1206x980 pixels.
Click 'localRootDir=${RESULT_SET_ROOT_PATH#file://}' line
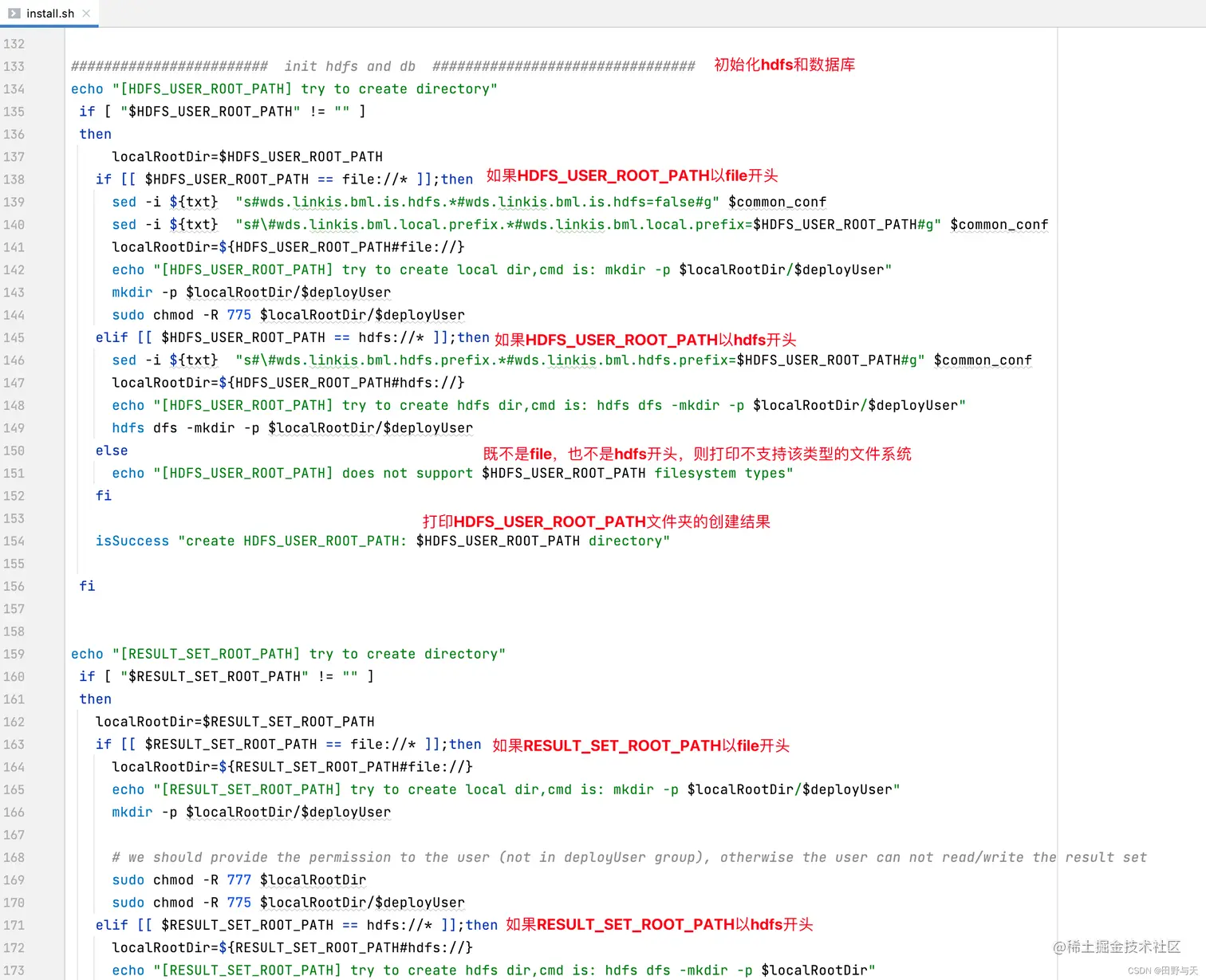pyautogui.click(x=292, y=766)
